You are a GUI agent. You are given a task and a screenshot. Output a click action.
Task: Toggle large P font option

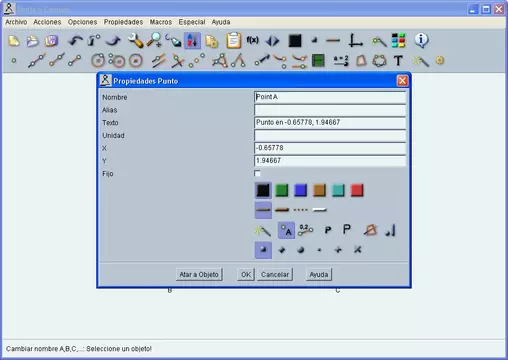pos(347,229)
